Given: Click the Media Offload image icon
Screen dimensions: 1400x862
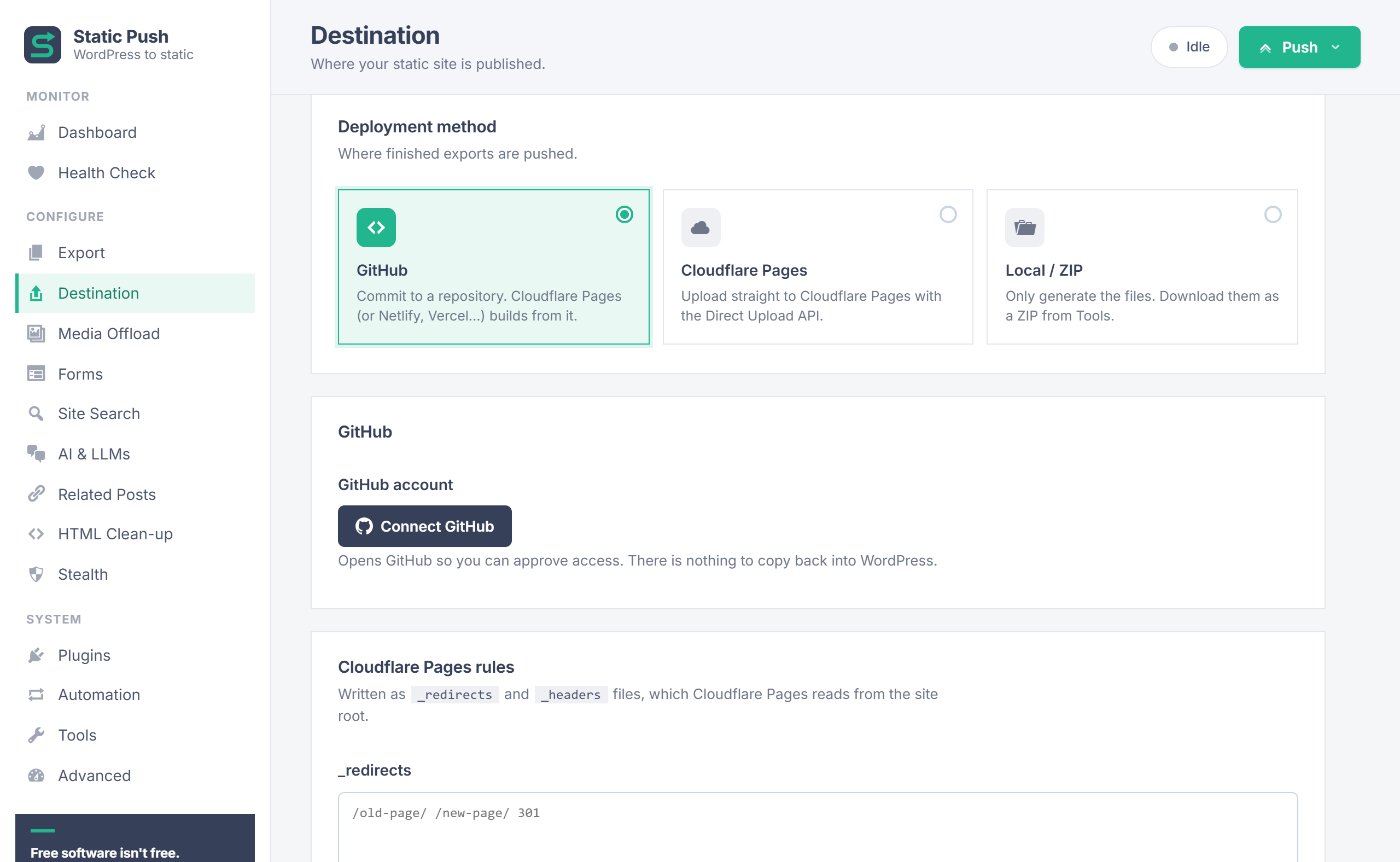Looking at the screenshot, I should pos(36,334).
